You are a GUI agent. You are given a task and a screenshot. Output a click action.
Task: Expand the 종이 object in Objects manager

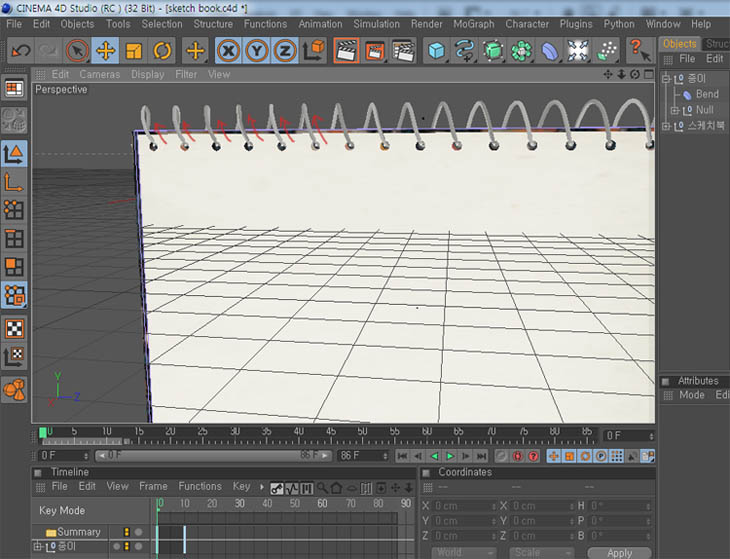click(x=666, y=79)
